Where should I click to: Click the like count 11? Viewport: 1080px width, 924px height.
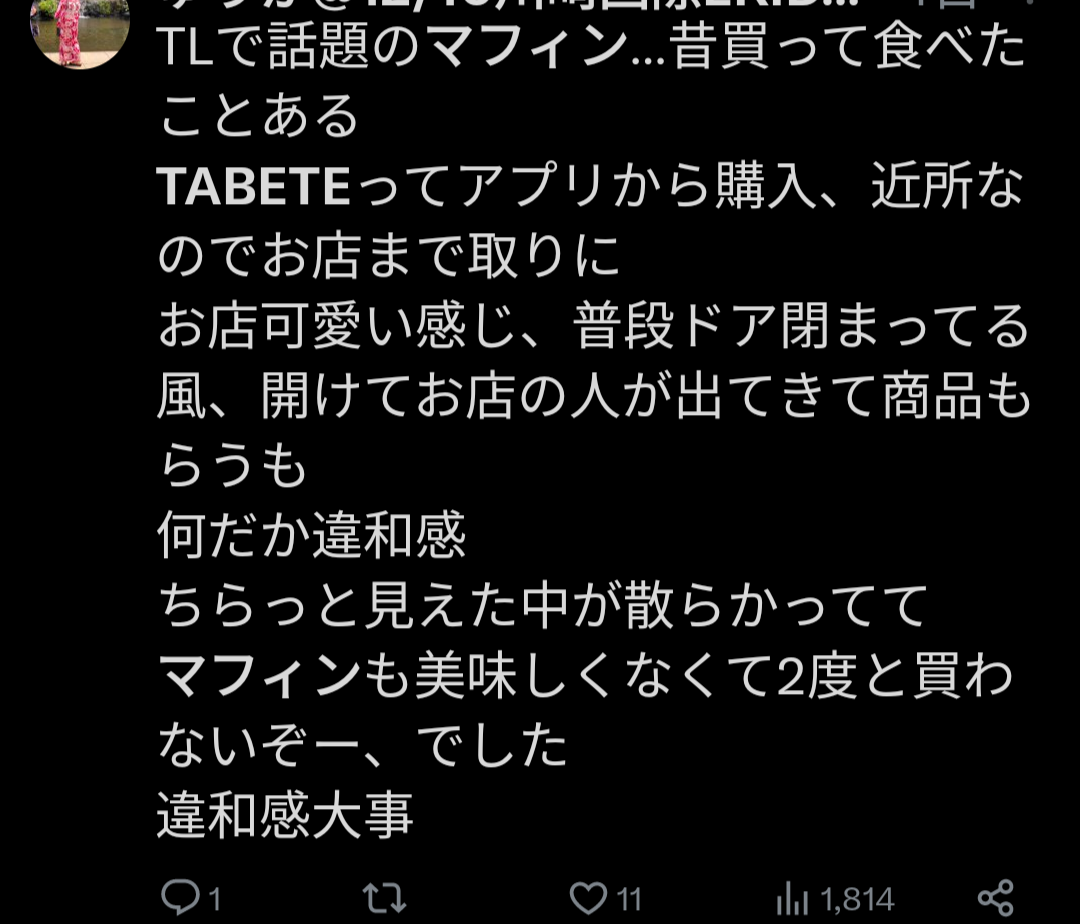tap(628, 899)
